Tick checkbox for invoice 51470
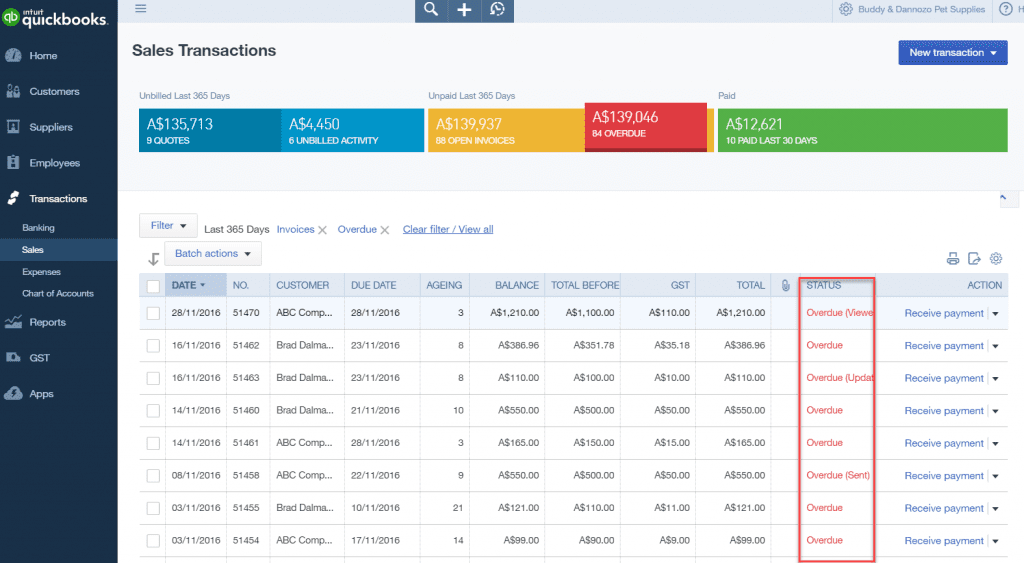The width and height of the screenshot is (1024, 563). coord(153,313)
